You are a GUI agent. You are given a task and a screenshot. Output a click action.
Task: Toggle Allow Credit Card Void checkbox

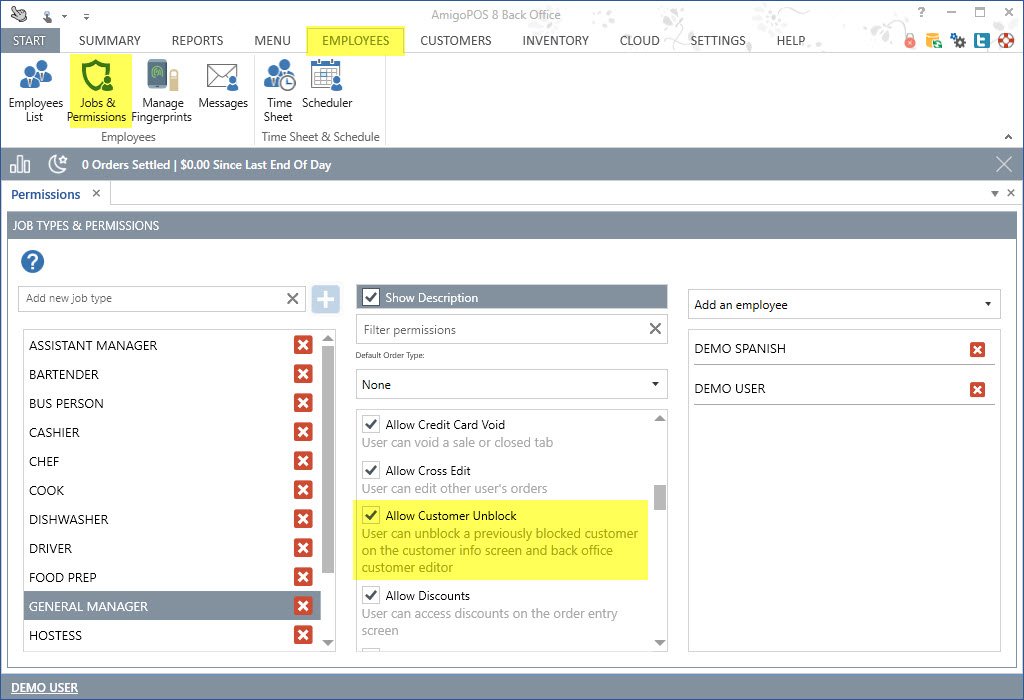click(371, 424)
